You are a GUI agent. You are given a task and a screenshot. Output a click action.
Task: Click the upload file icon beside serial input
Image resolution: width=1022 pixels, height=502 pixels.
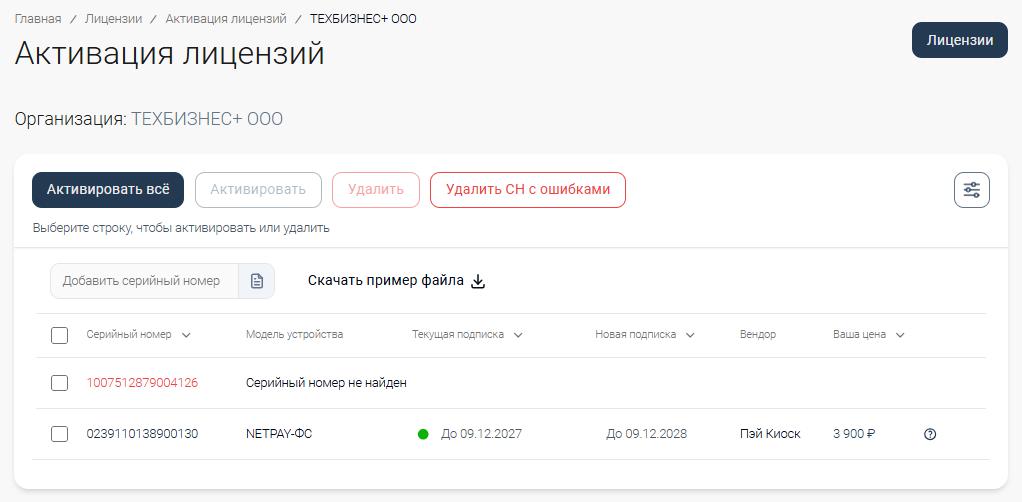[256, 281]
